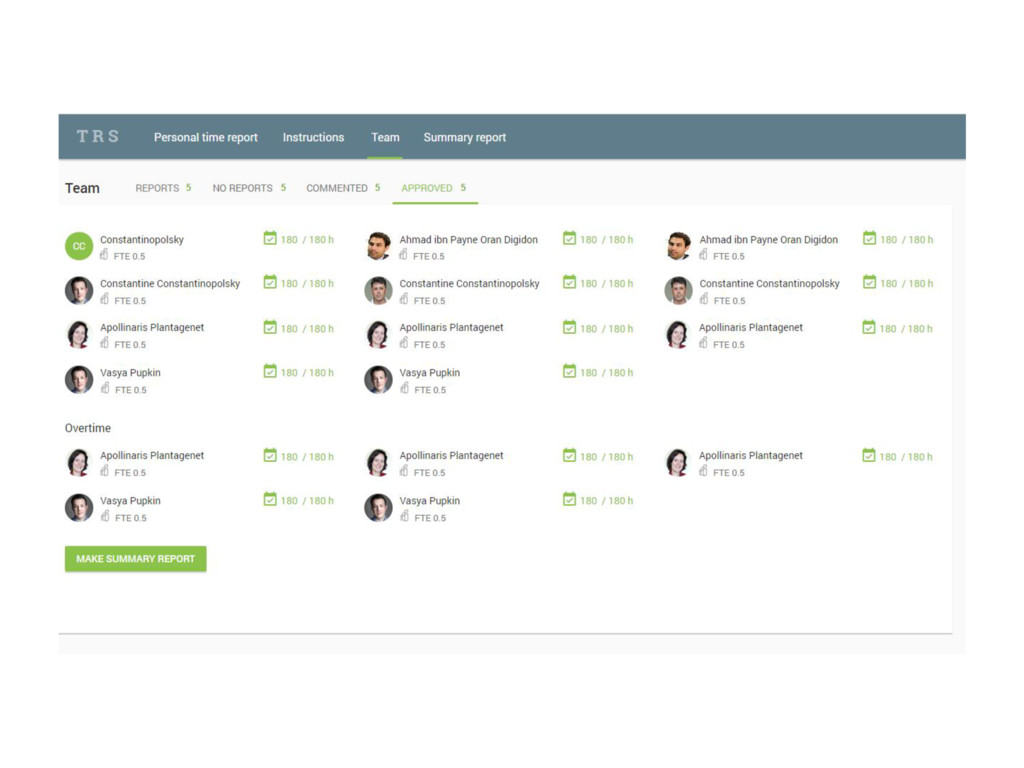Click 180 / 180 h in CC Constantinopolsky's row
Viewport: 1024px width, 768px height.
[x=307, y=240]
